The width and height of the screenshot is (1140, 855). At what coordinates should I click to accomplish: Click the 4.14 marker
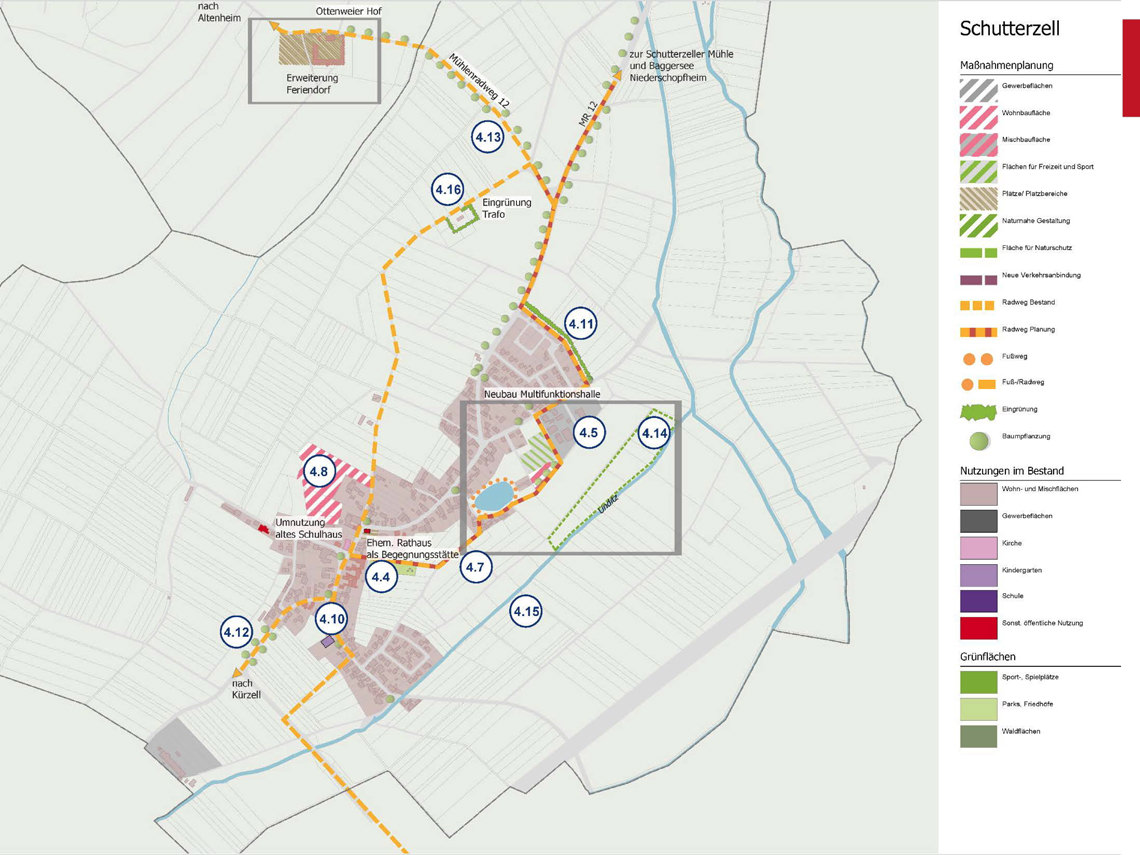pyautogui.click(x=654, y=433)
